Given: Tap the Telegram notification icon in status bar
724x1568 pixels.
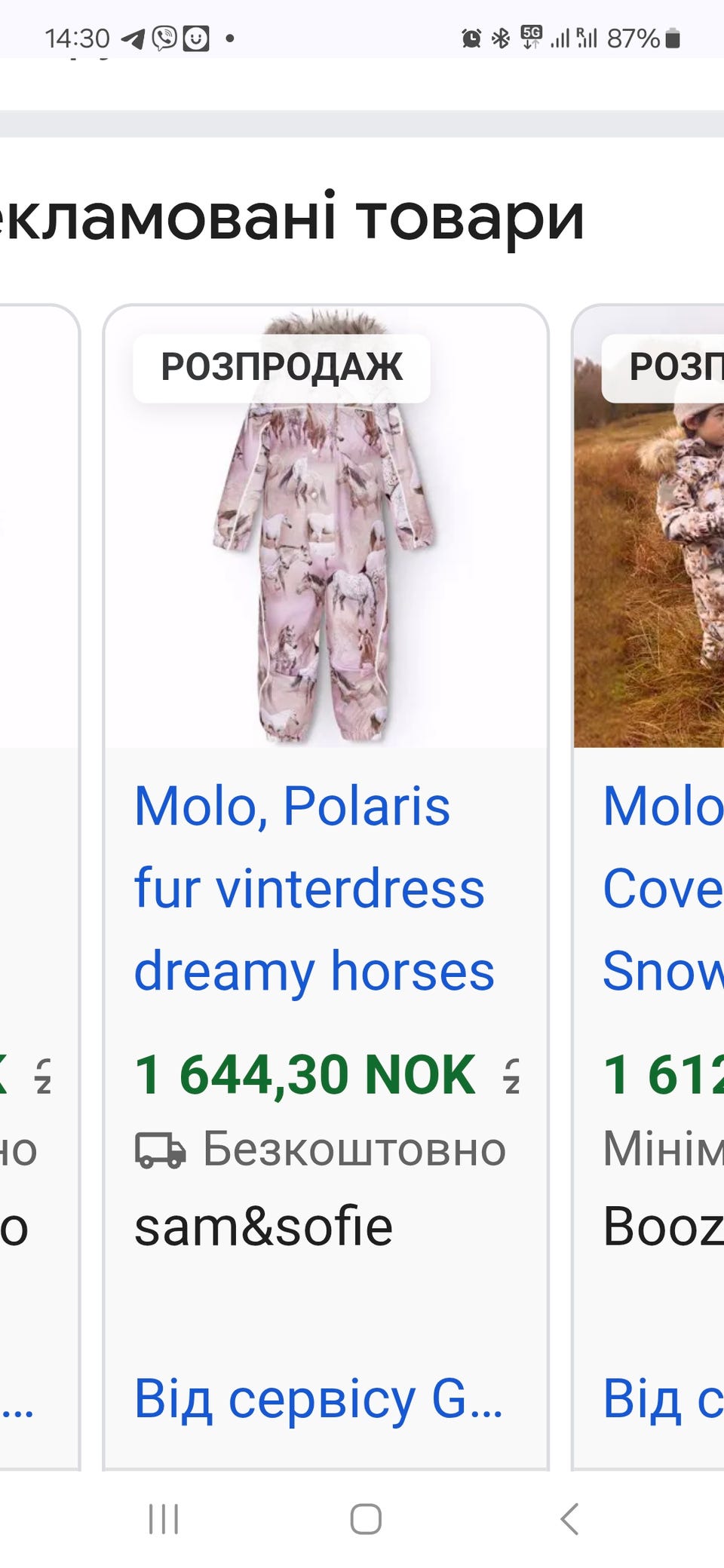Looking at the screenshot, I should coord(133,38).
